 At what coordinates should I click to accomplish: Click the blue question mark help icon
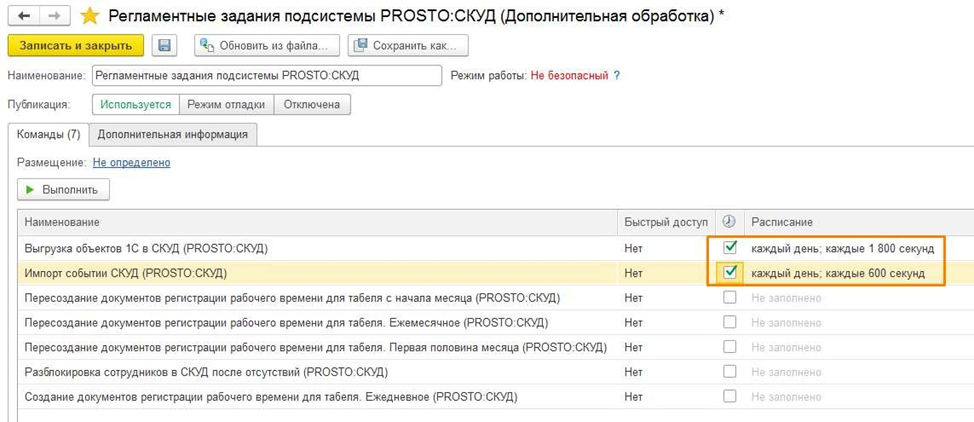[616, 75]
